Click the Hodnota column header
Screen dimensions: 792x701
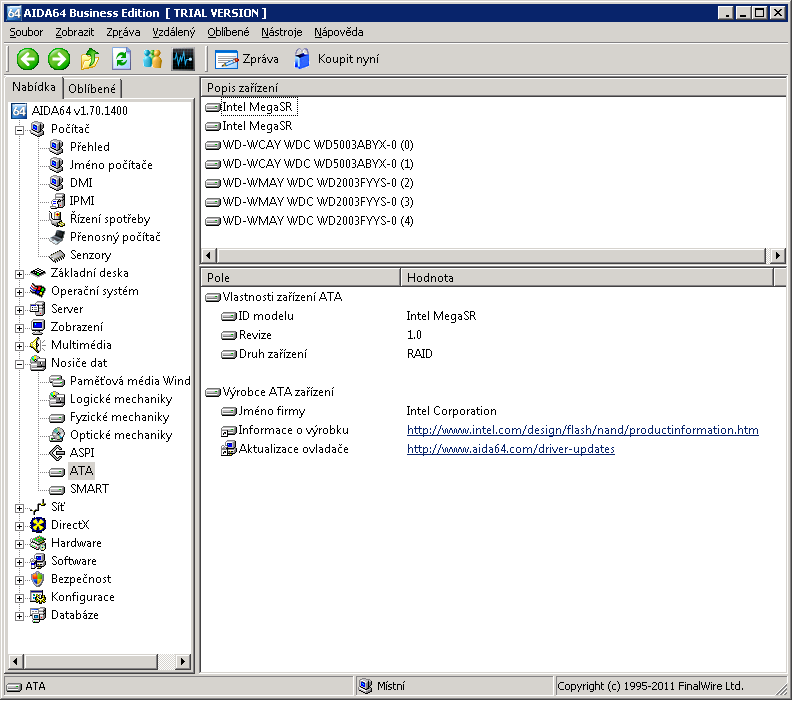[587, 278]
